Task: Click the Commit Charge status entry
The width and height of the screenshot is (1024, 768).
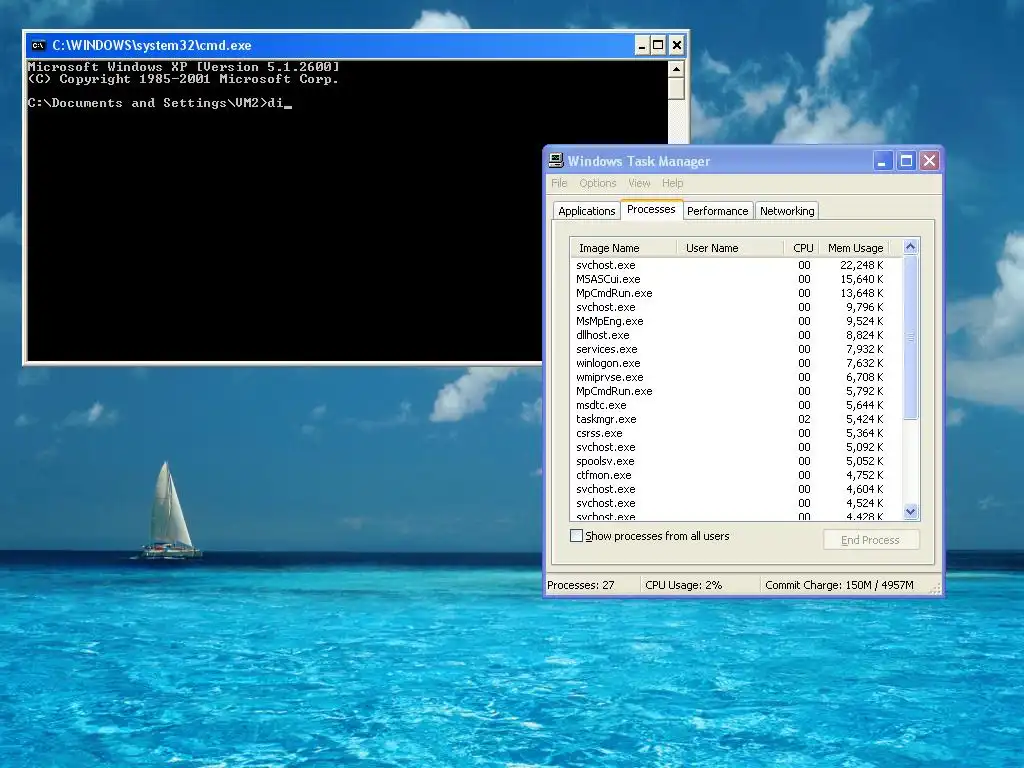Action: (x=845, y=585)
